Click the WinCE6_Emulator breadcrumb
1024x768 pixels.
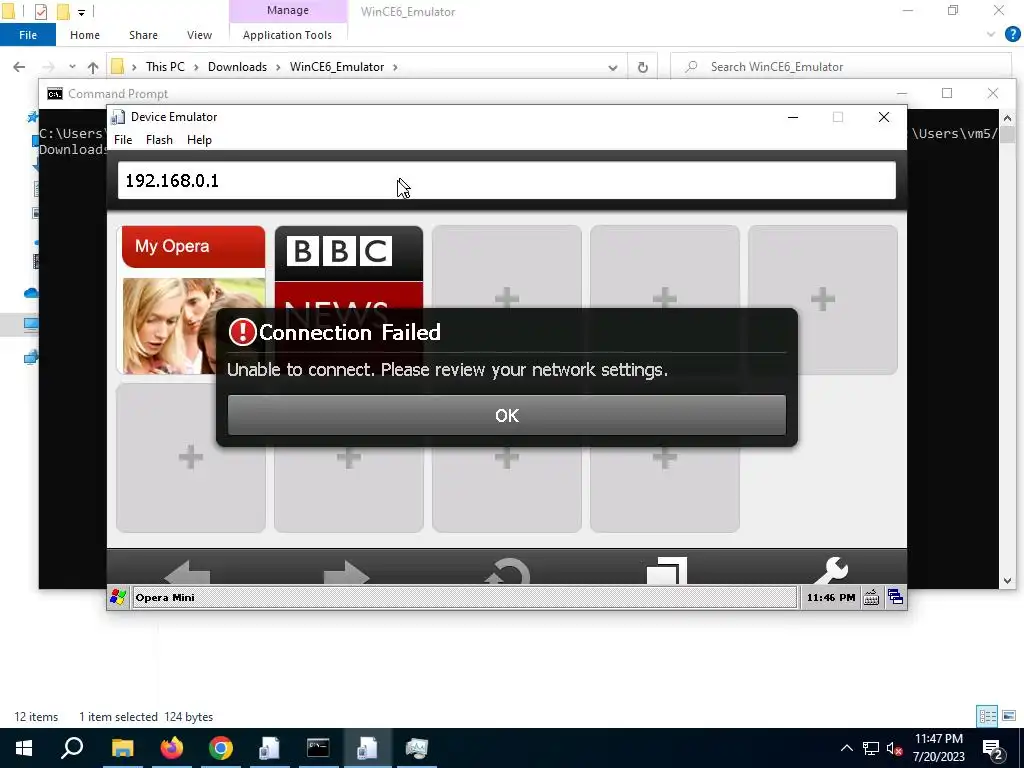click(x=337, y=67)
